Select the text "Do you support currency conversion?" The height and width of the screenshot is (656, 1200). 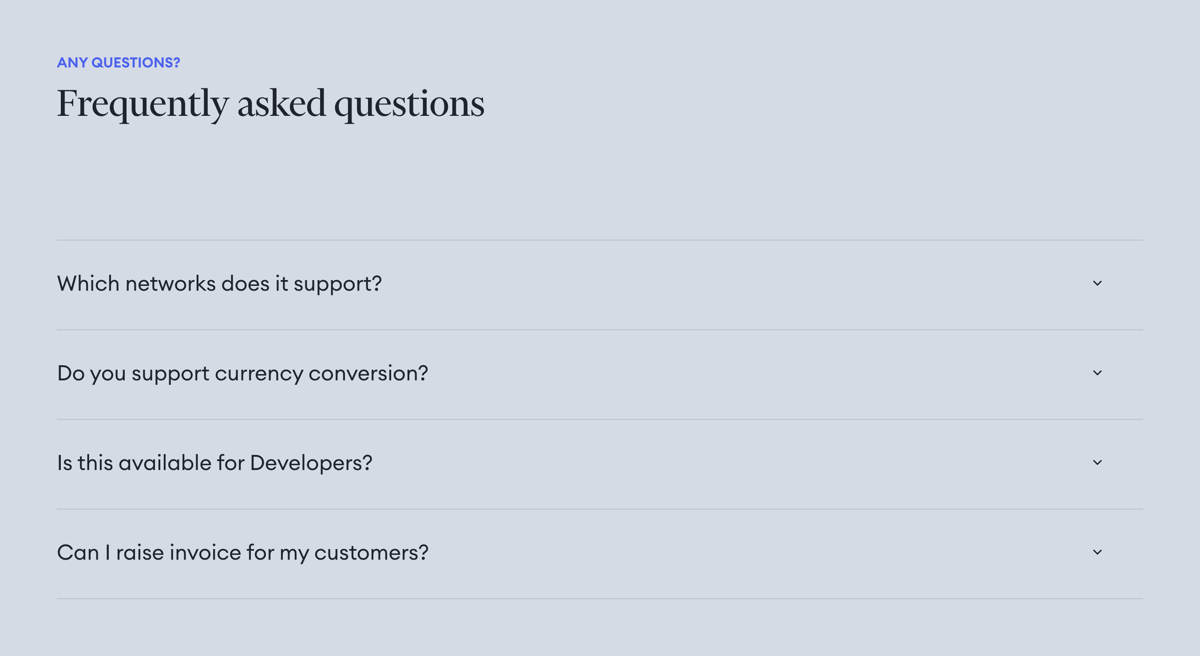pos(242,373)
